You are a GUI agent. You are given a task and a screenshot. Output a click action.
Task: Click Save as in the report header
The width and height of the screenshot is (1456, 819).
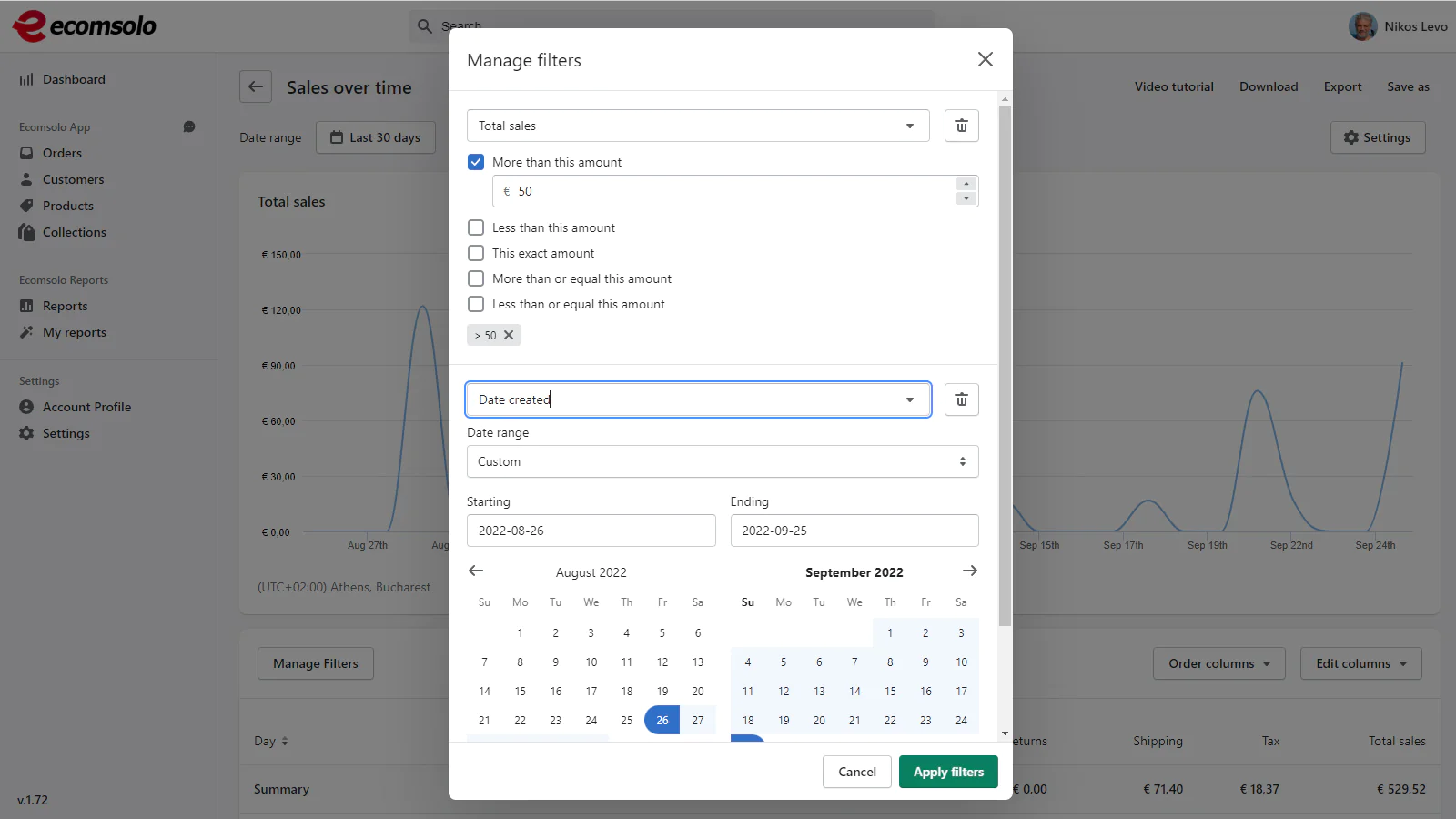[1408, 86]
